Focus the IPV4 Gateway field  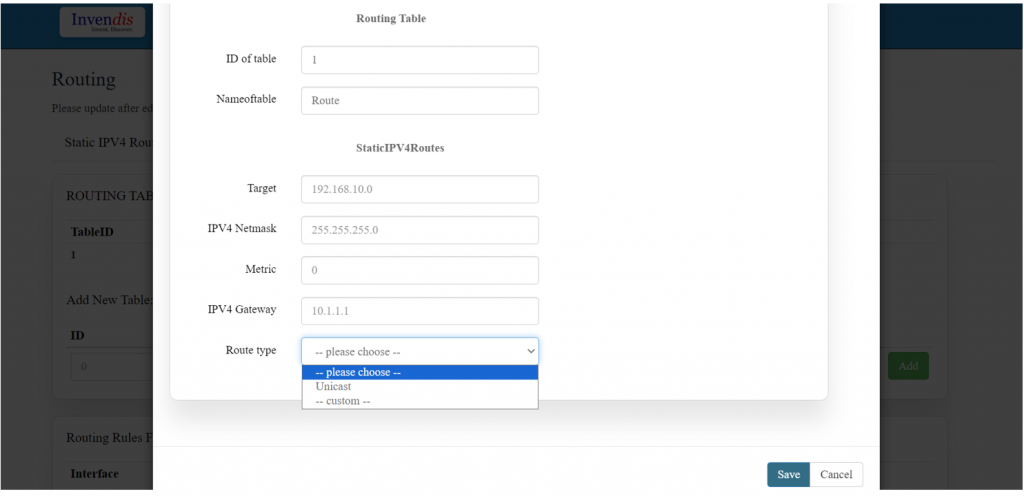pos(419,311)
